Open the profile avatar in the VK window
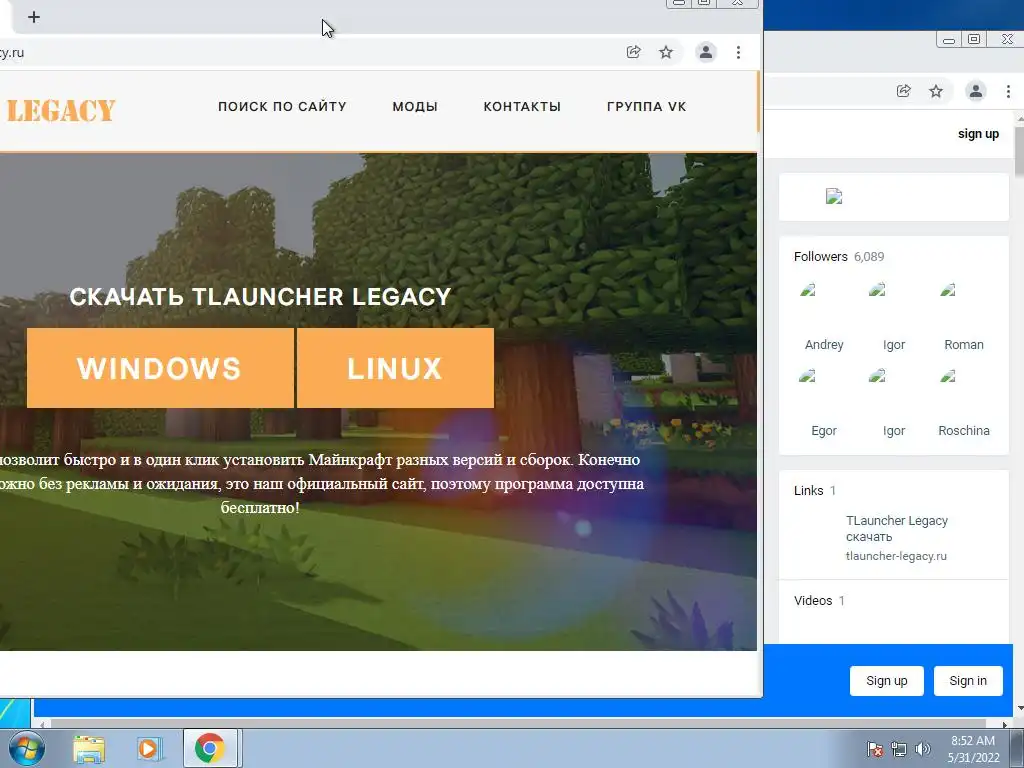 pyautogui.click(x=976, y=91)
